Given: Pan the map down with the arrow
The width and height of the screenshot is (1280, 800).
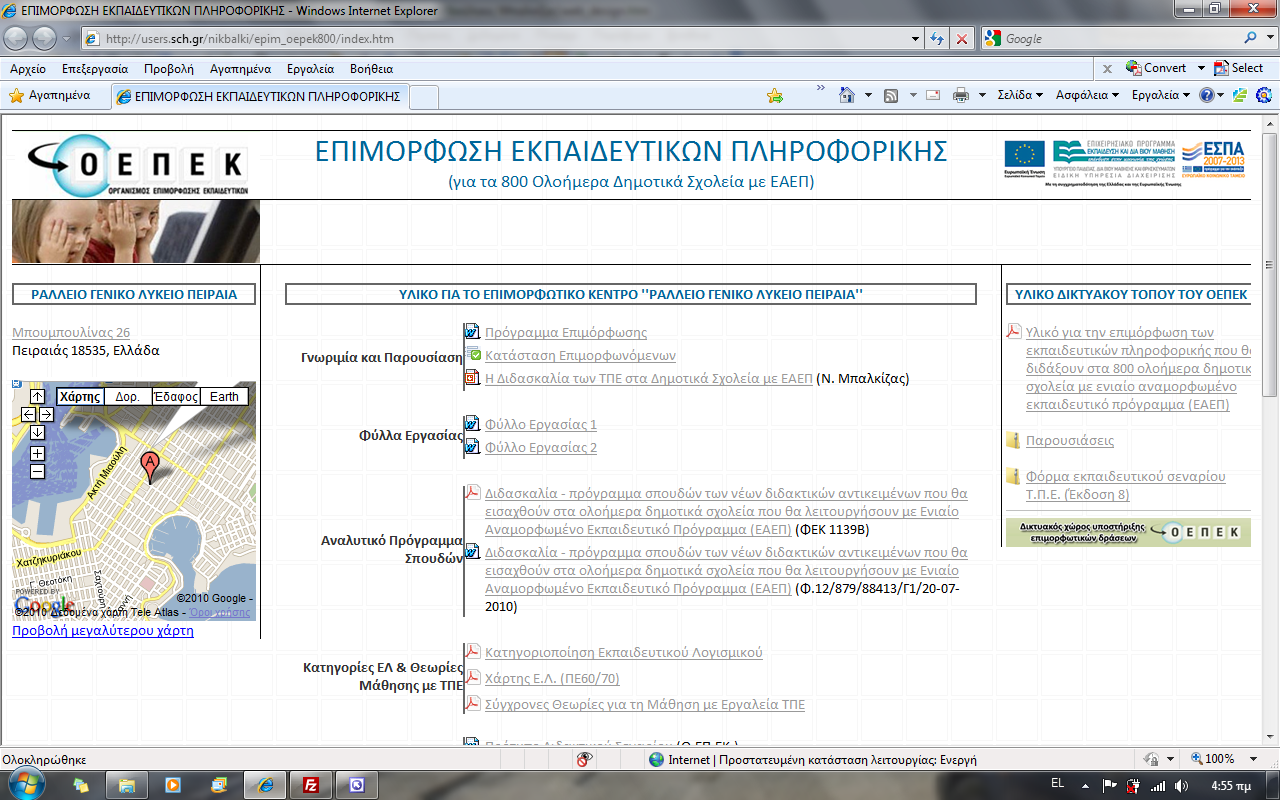Looking at the screenshot, I should click(37, 432).
